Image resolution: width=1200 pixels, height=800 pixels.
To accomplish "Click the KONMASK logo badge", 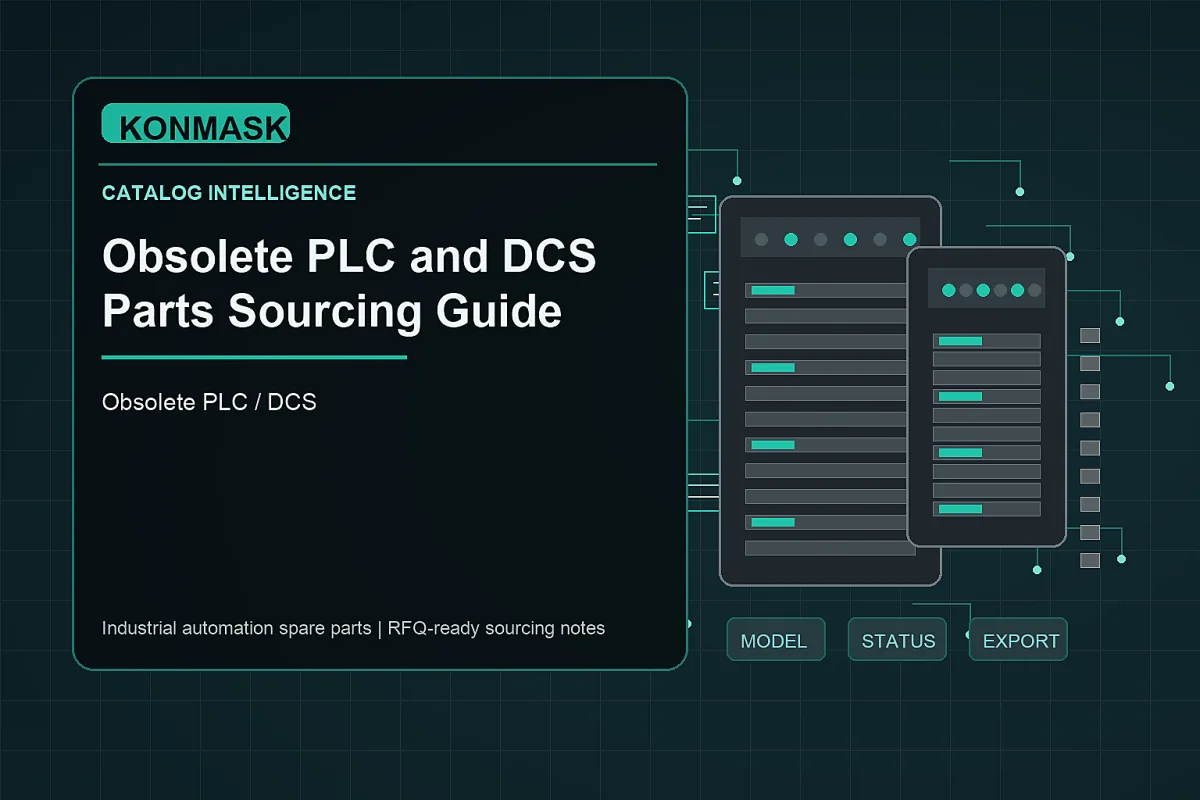I will 195,124.
